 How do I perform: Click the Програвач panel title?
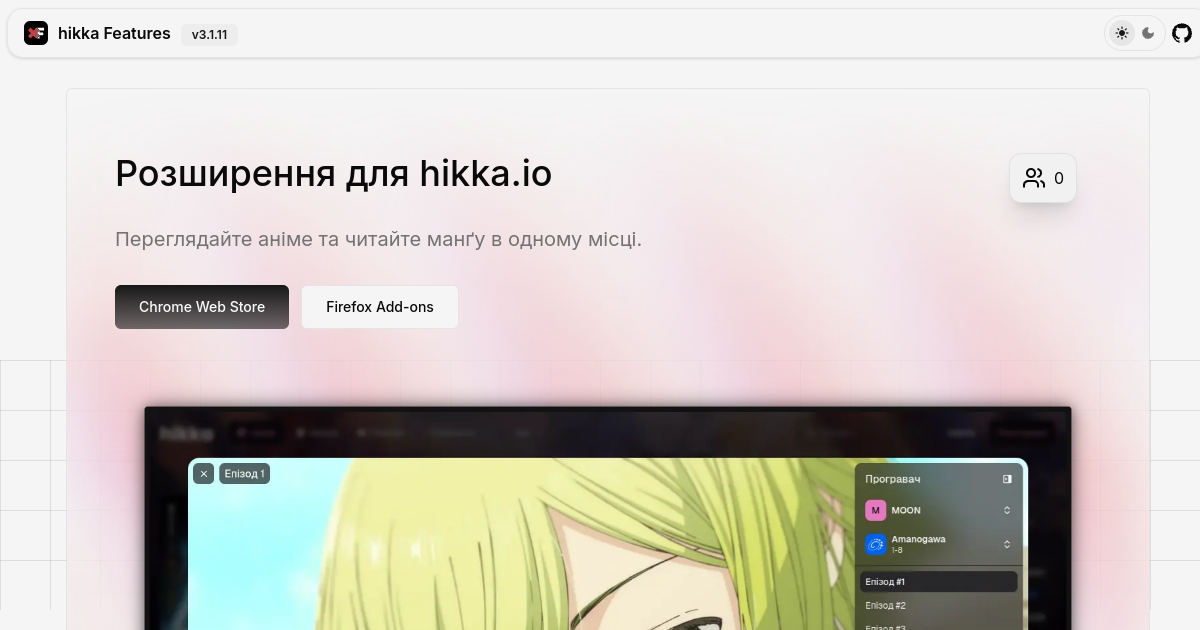893,479
